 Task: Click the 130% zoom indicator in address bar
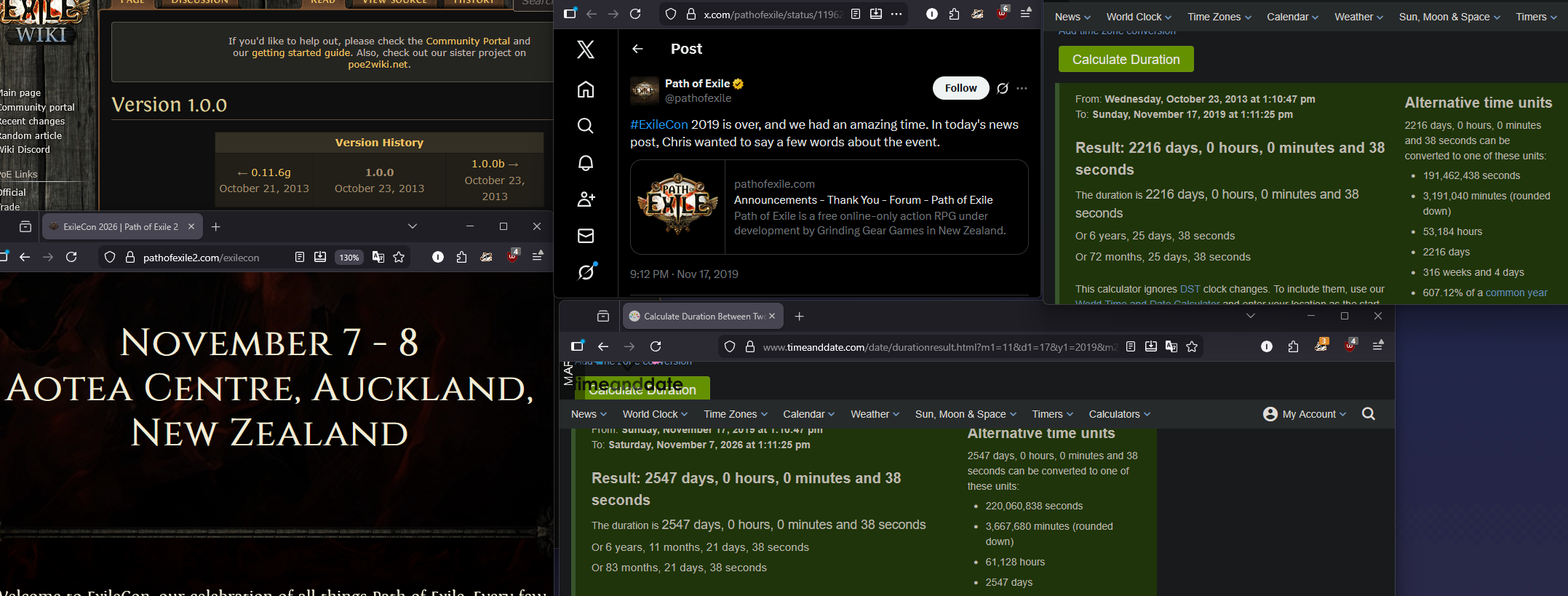349,257
